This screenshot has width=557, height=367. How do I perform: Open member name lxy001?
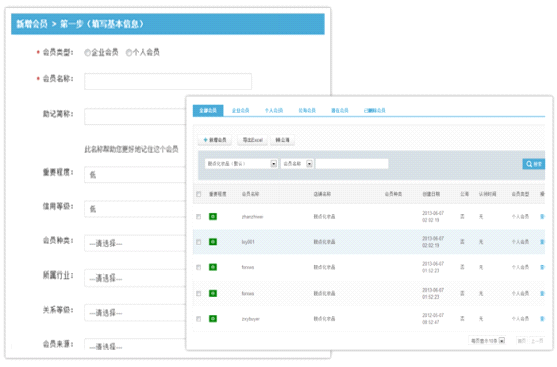[248, 242]
